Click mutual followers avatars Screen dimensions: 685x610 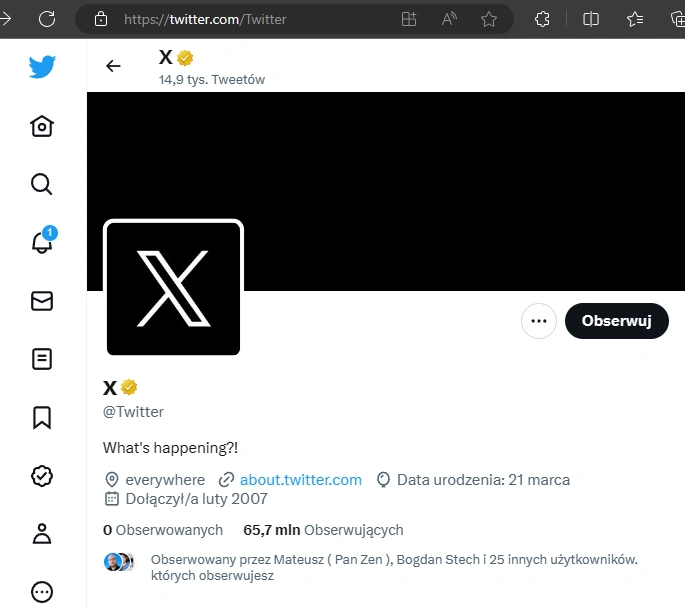click(119, 562)
